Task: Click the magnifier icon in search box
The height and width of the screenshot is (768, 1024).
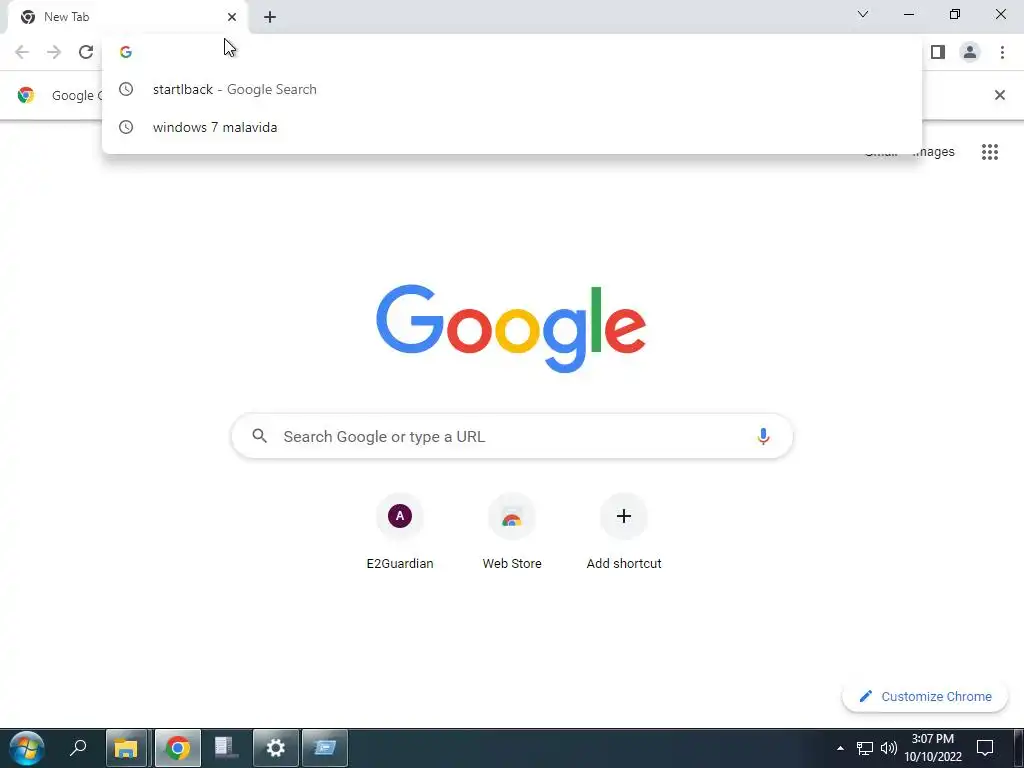Action: coord(259,436)
